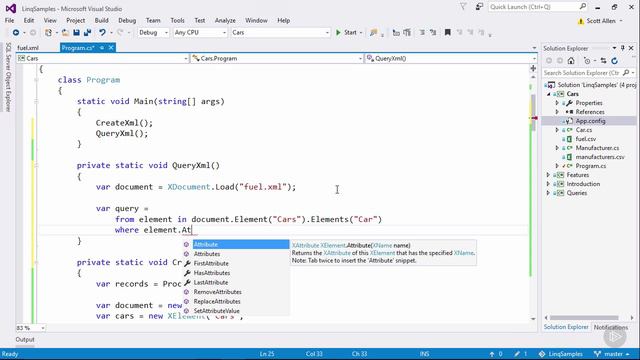Click the publish arrow count in status bar
The height and width of the screenshot is (360, 640).
click(x=496, y=354)
